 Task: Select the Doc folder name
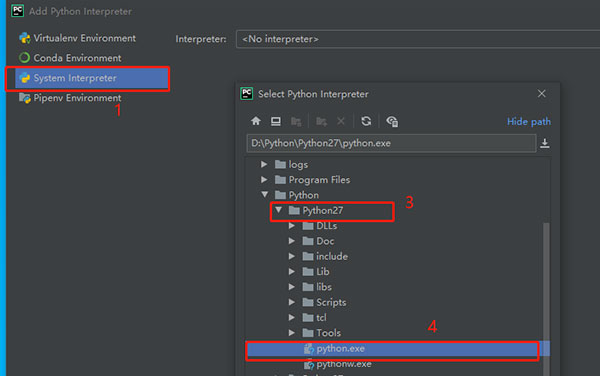pos(325,241)
